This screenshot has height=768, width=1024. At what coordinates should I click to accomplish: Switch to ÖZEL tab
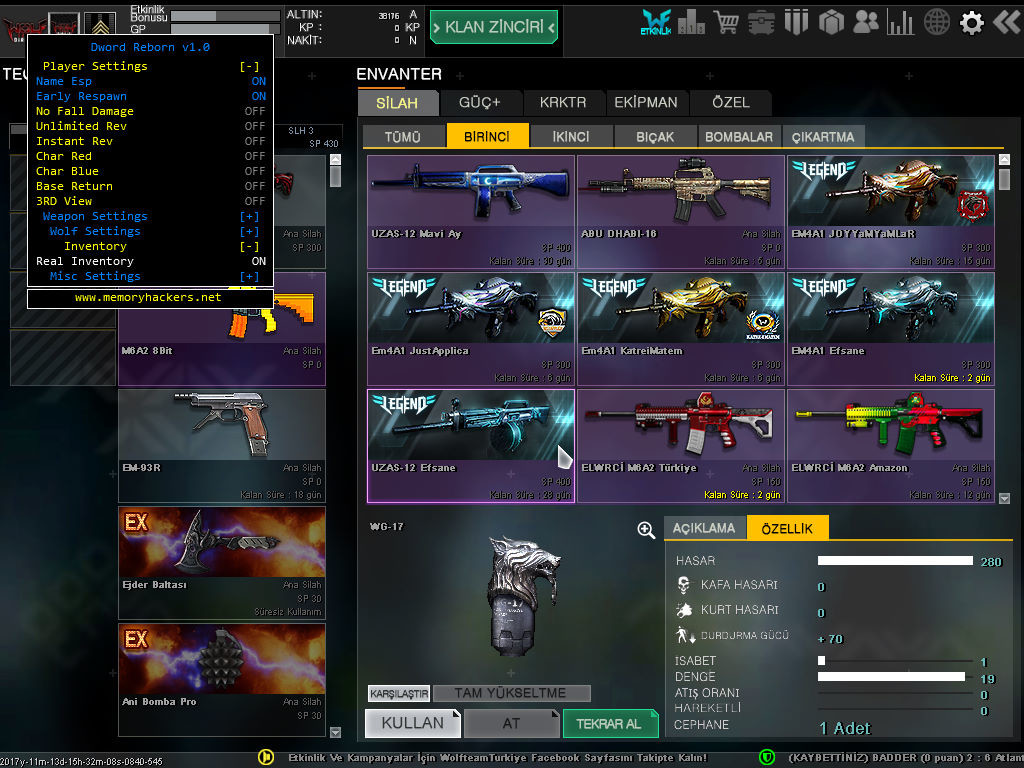[x=731, y=103]
